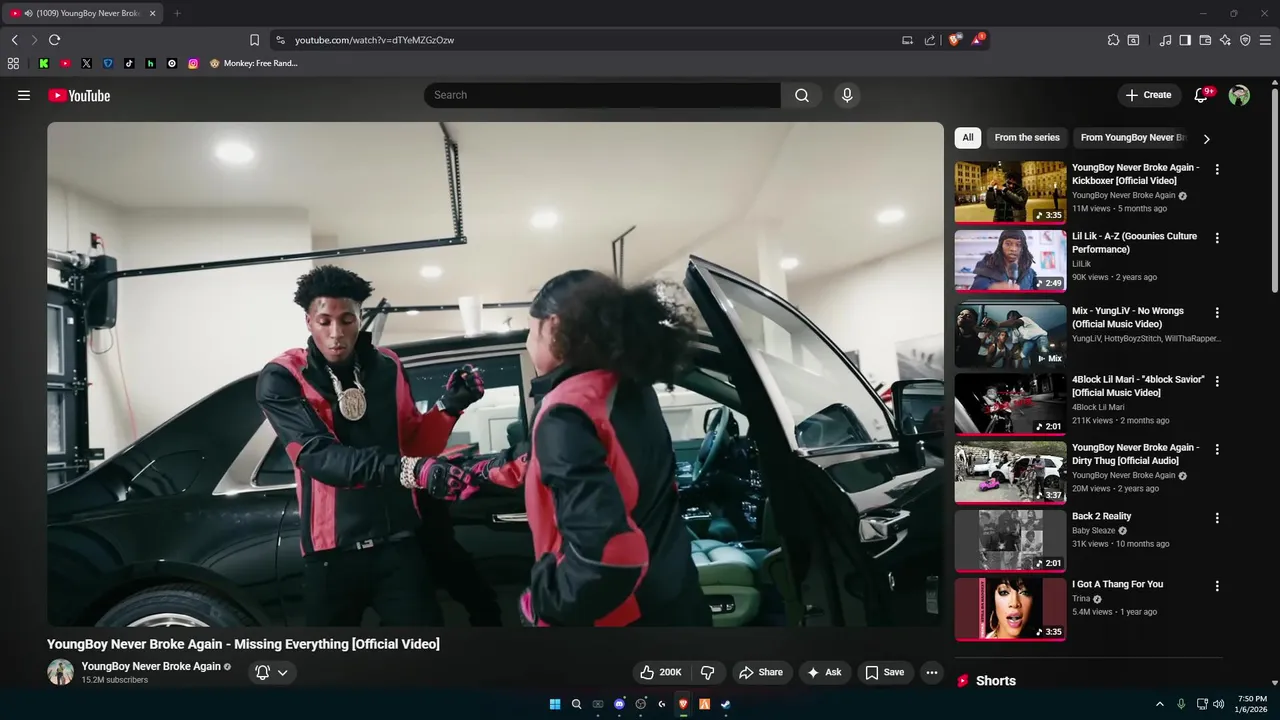The image size is (1280, 720).
Task: Open subscription notification bell dropdown
Action: [271, 672]
